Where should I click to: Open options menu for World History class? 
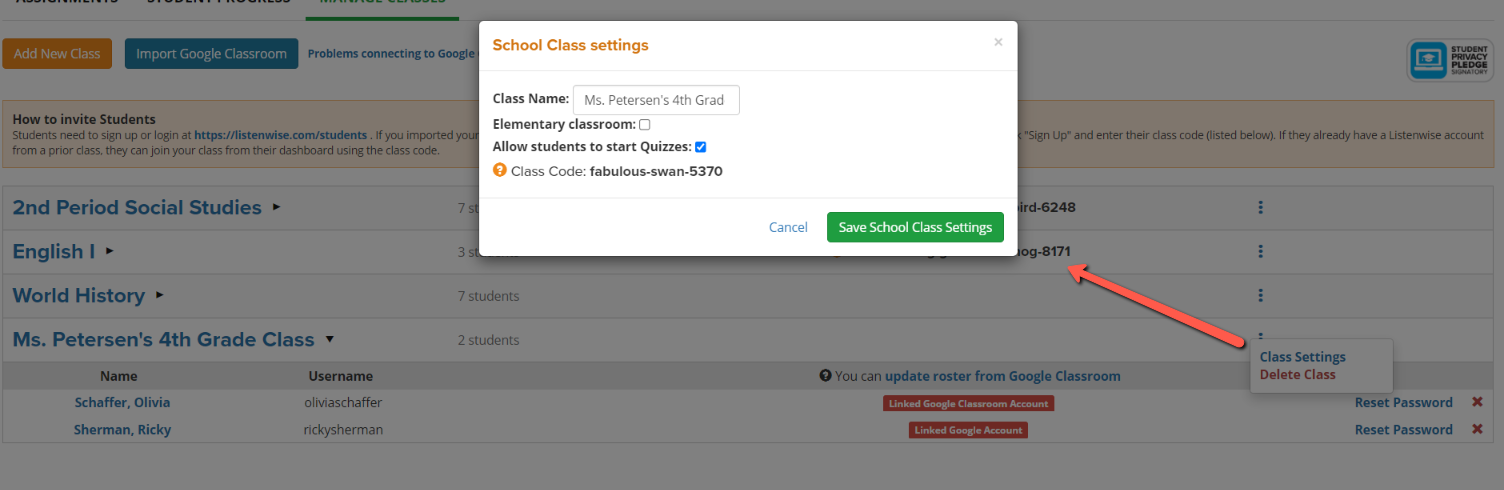point(1261,295)
